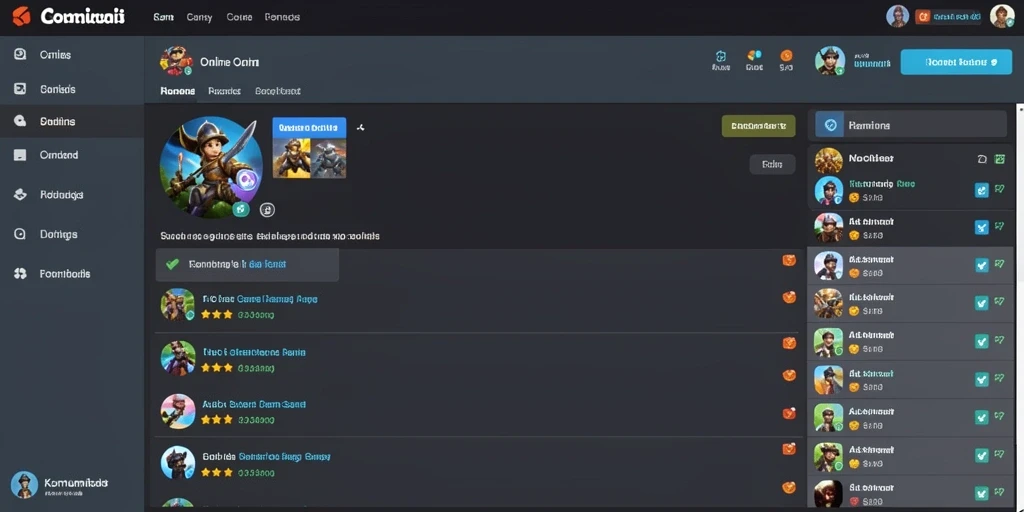Click the orange round icon in the header
Image resolution: width=1024 pixels, height=512 pixels.
pyautogui.click(x=786, y=56)
